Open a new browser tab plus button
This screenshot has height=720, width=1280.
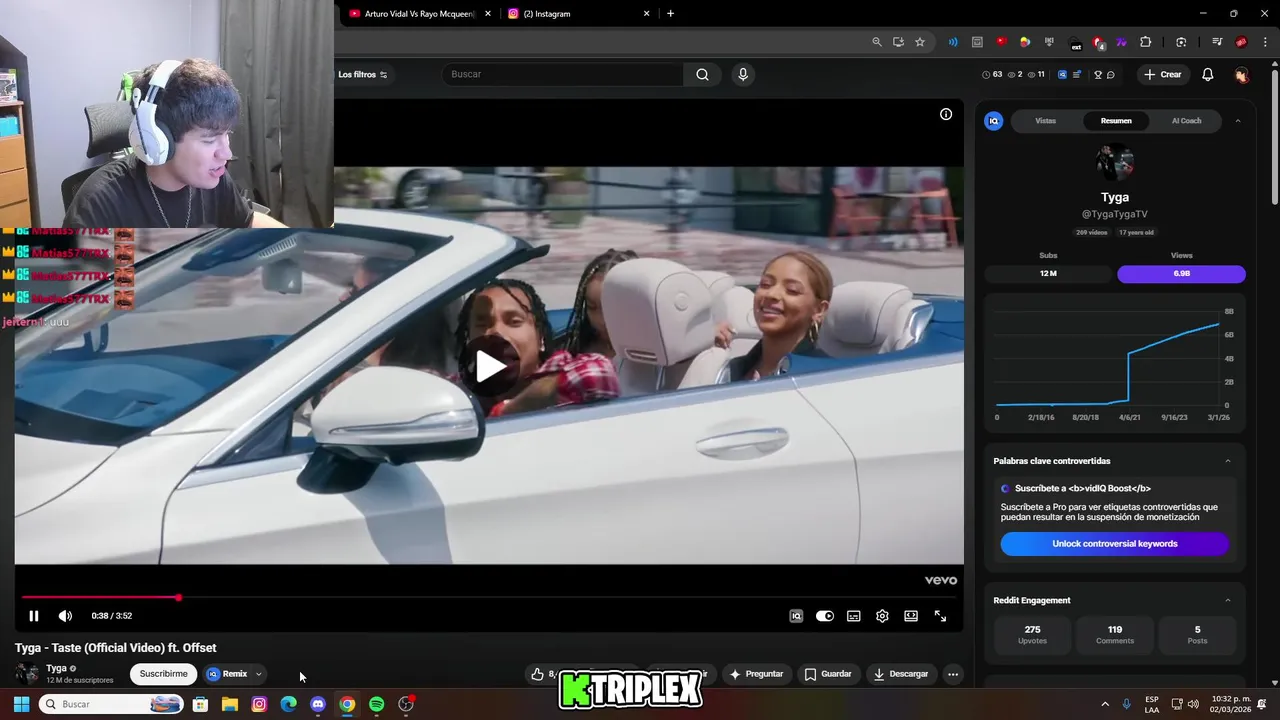tap(670, 14)
